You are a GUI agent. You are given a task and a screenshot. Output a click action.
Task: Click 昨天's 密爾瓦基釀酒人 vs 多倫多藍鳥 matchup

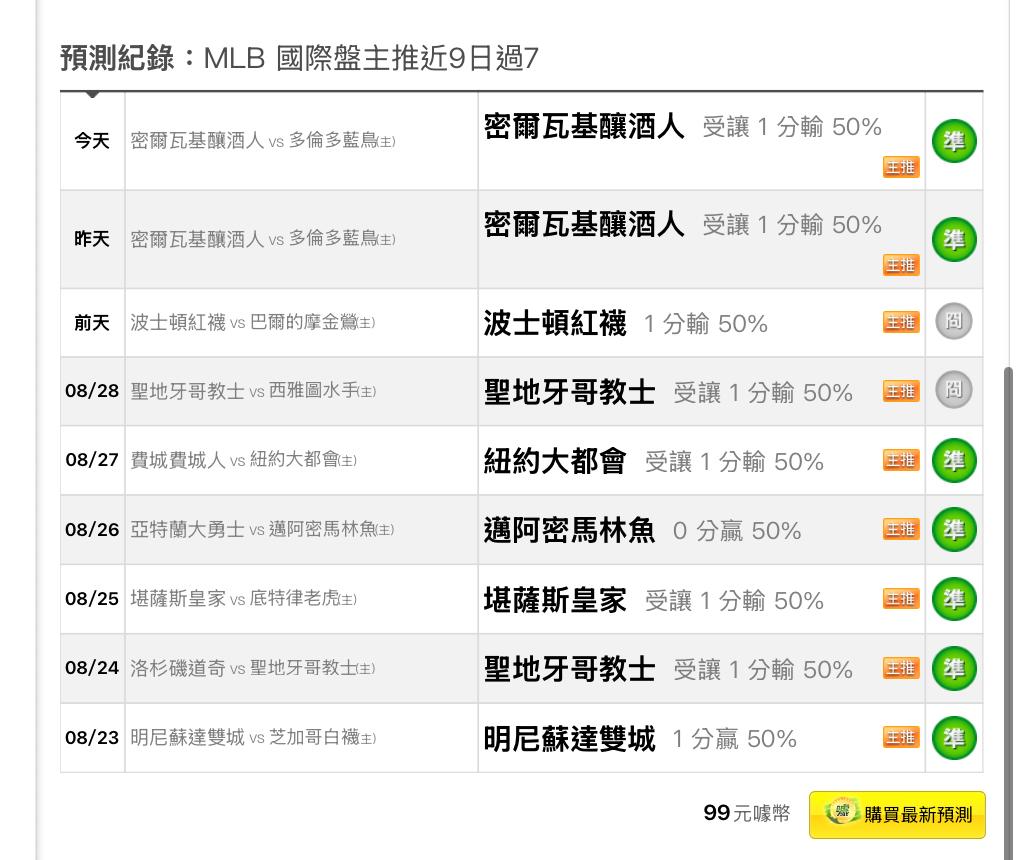pos(263,239)
